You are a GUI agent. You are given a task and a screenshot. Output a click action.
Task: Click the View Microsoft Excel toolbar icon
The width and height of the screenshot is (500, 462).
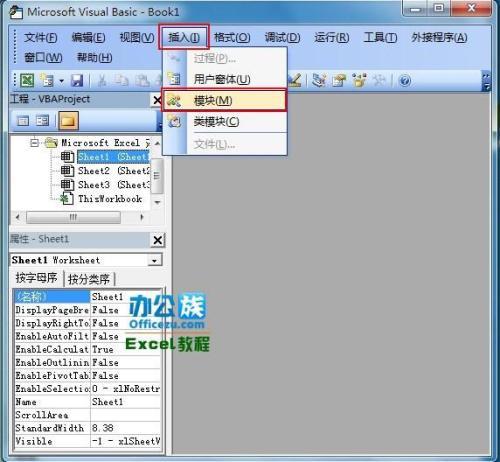tap(27, 80)
